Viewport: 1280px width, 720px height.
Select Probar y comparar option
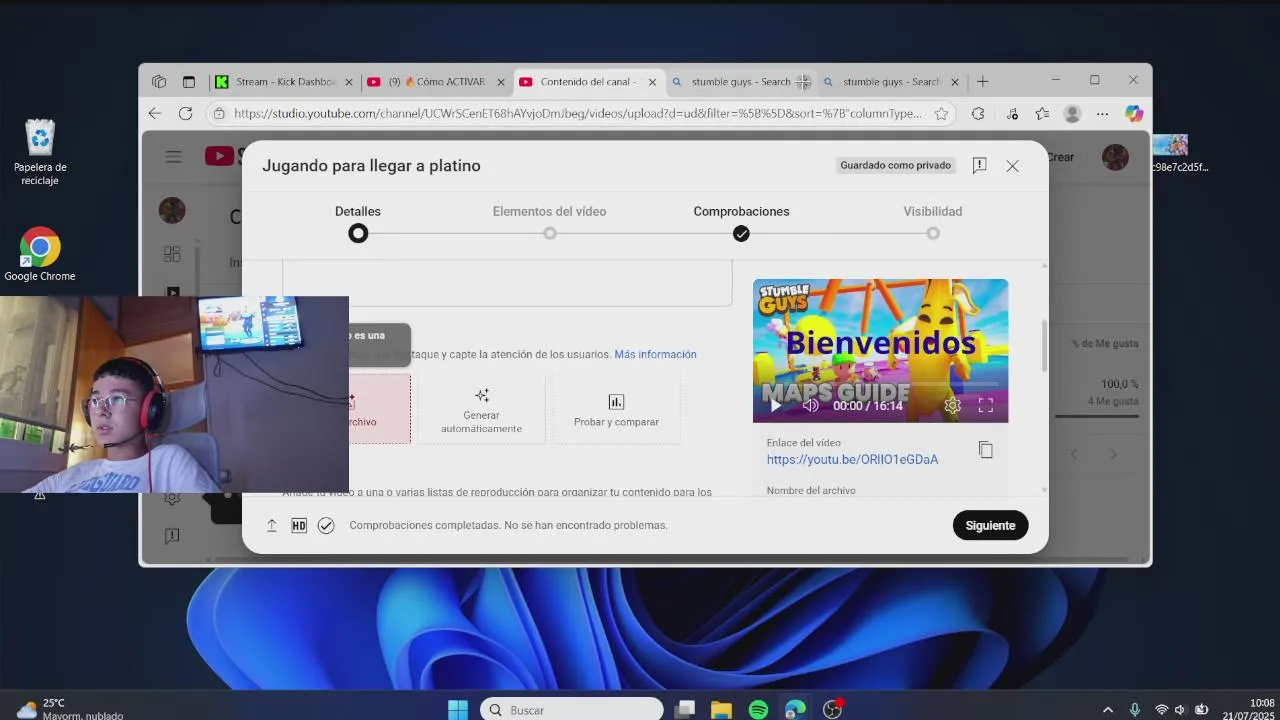pos(616,409)
